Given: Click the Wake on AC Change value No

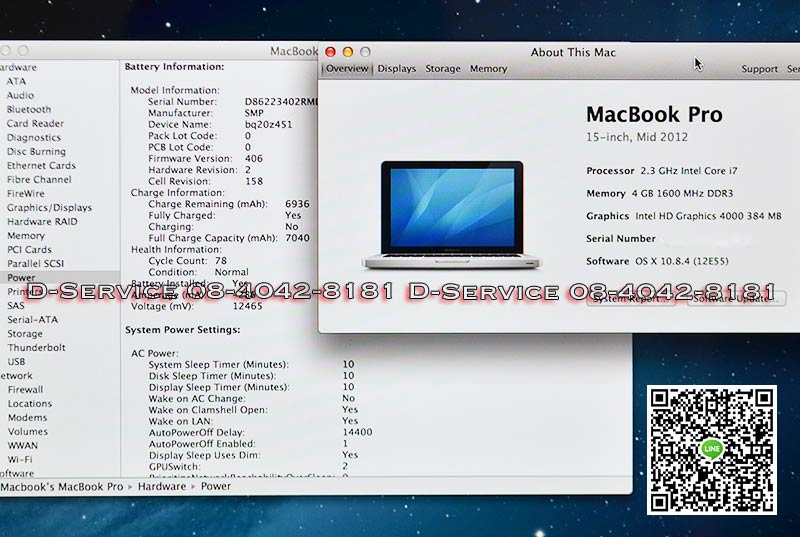Looking at the screenshot, I should (348, 398).
